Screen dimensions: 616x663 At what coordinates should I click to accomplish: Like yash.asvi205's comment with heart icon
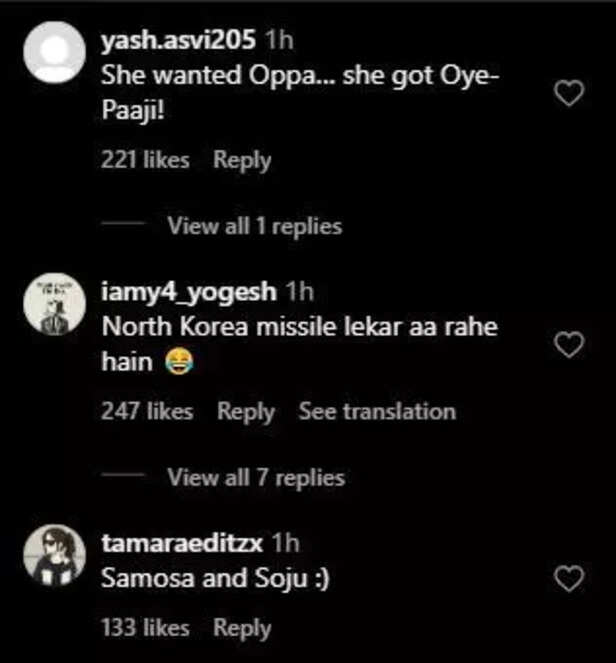point(569,95)
